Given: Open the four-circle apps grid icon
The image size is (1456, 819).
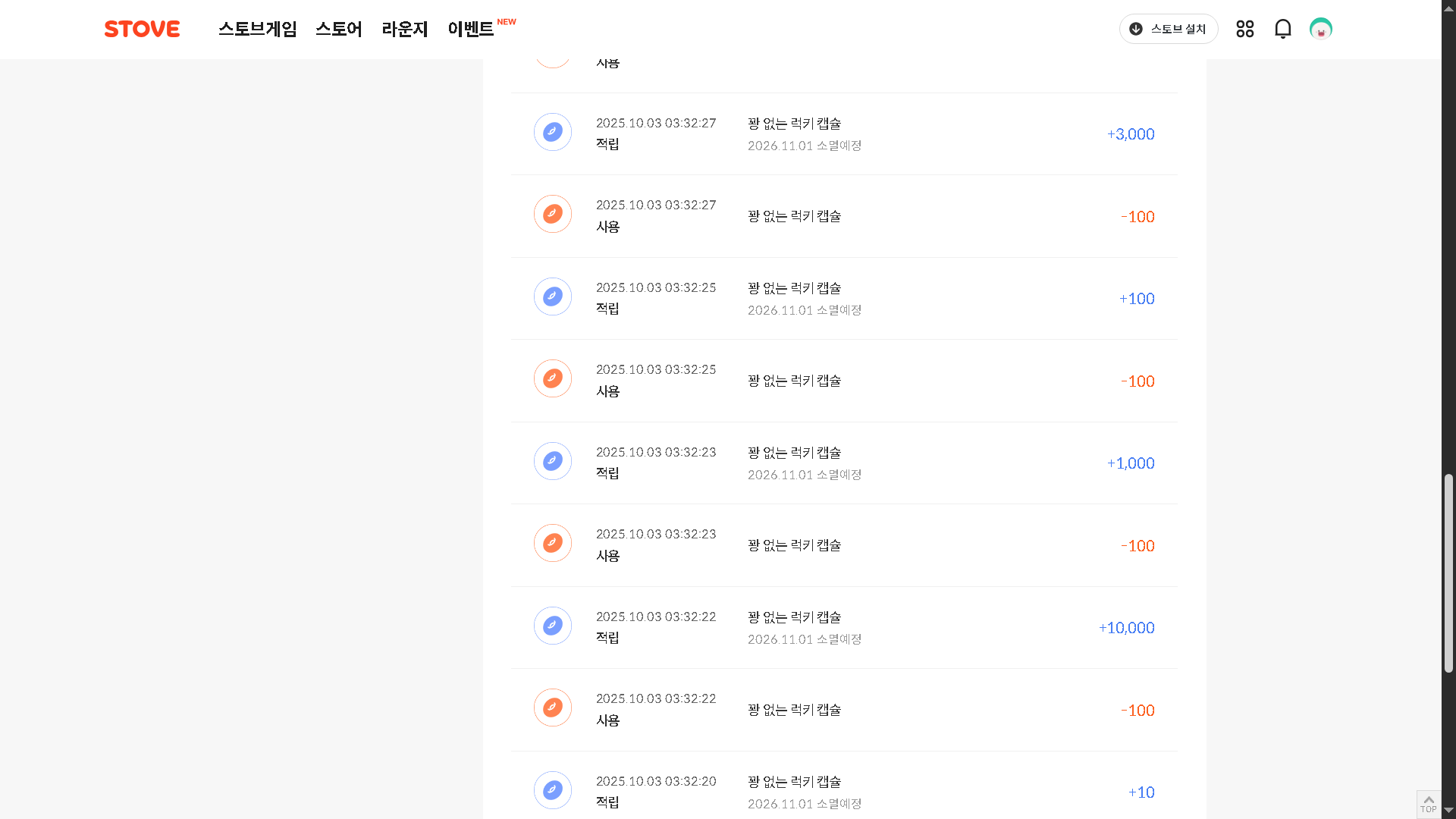Looking at the screenshot, I should click(1244, 29).
